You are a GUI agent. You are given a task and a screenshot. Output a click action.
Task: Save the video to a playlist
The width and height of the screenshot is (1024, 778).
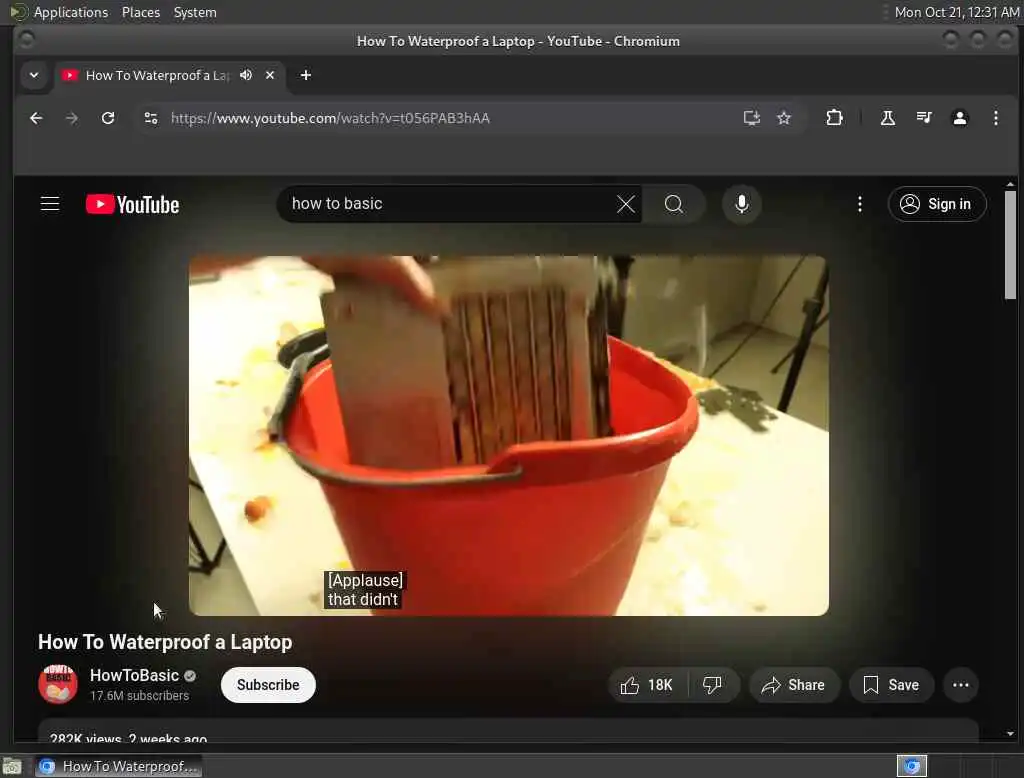tap(891, 685)
